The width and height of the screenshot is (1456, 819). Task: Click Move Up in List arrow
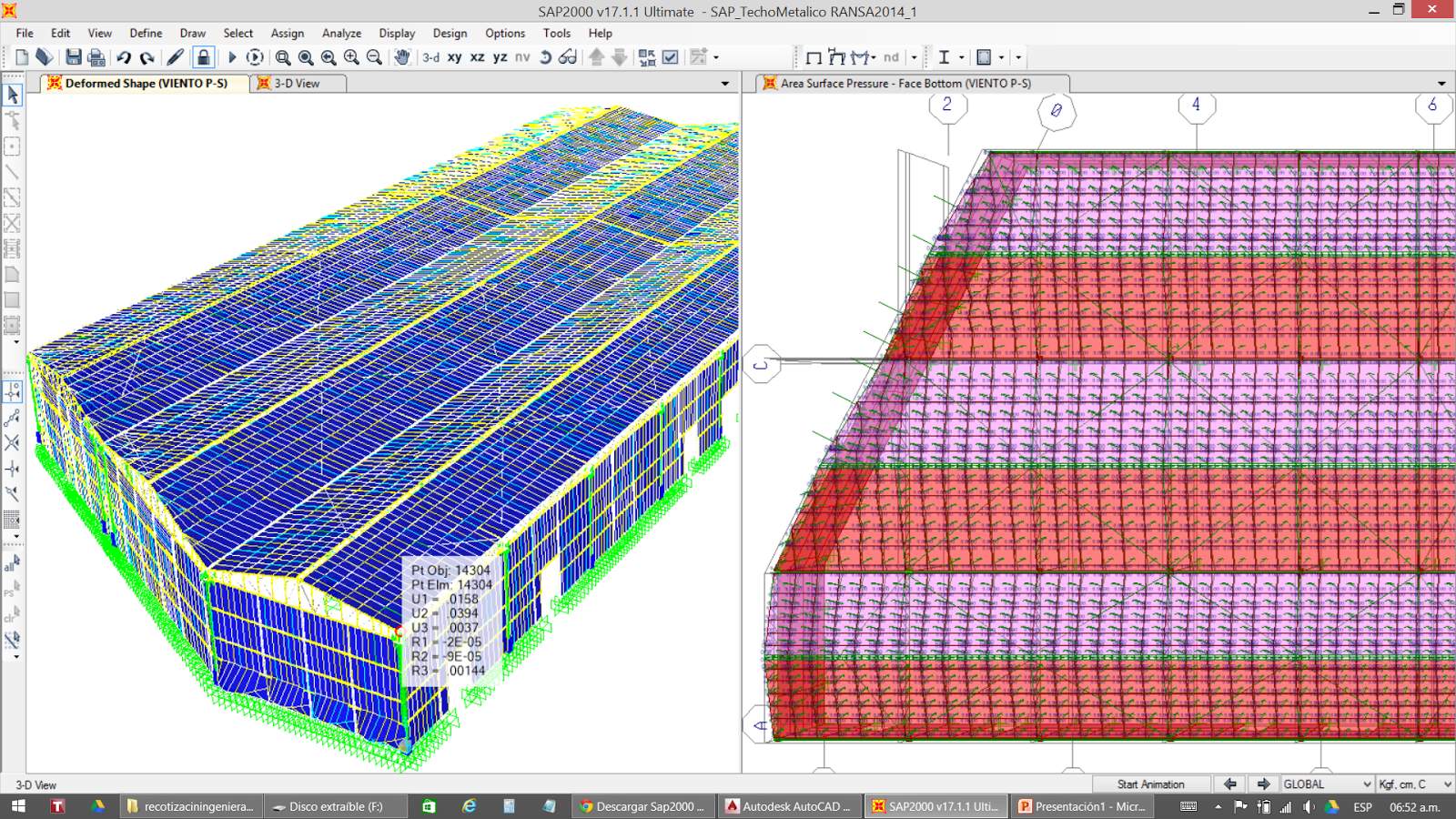596,57
